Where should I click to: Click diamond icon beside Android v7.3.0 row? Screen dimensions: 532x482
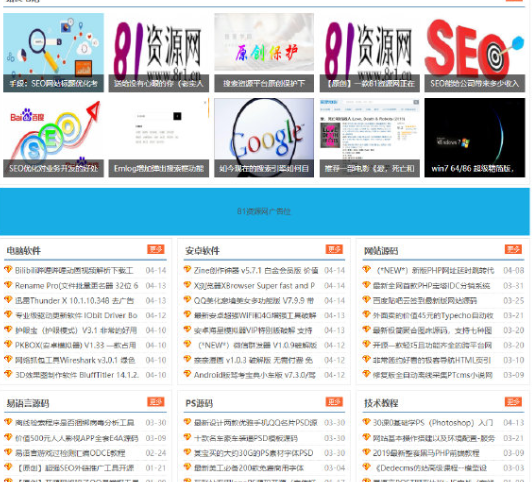tap(187, 374)
